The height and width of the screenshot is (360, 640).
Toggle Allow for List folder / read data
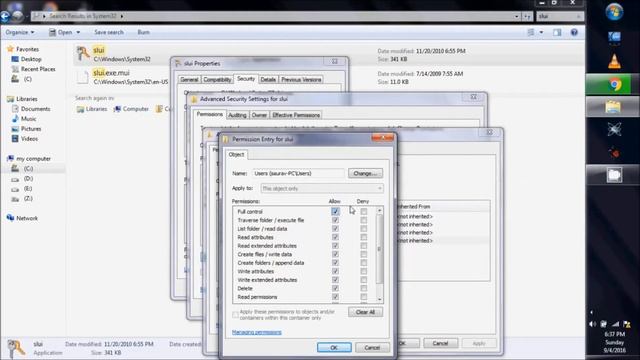335,229
